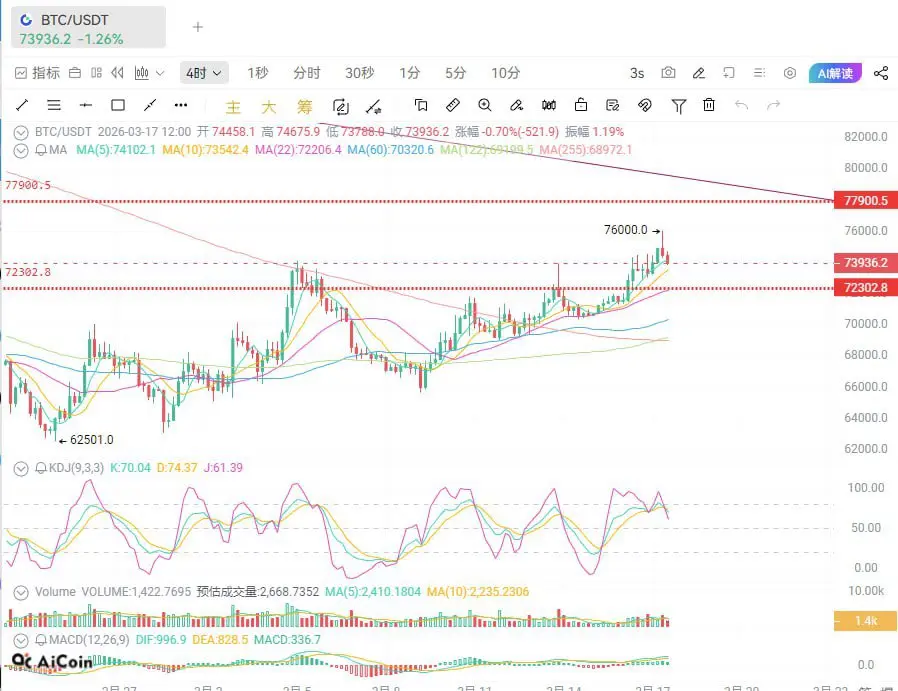Viewport: 898px width, 691px height.
Task: Click the share icon
Action: [x=881, y=73]
